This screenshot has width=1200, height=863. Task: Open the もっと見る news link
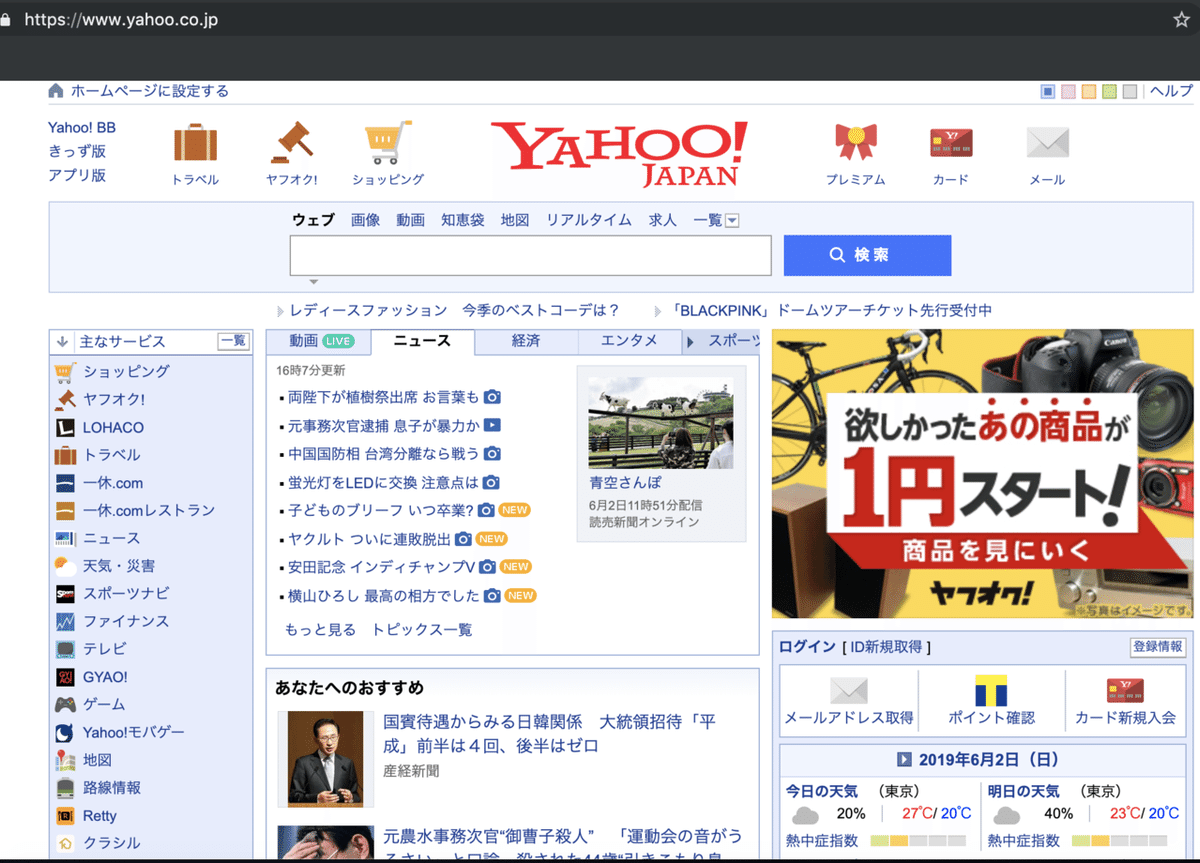[x=320, y=630]
